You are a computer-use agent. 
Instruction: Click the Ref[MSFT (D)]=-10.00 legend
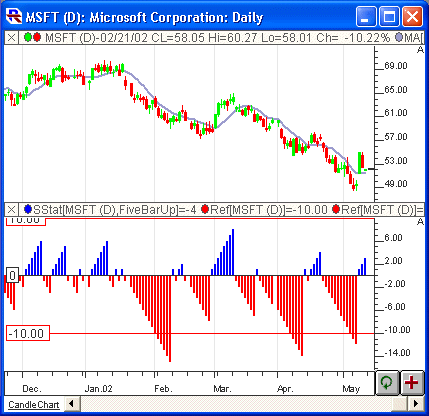click(x=269, y=210)
